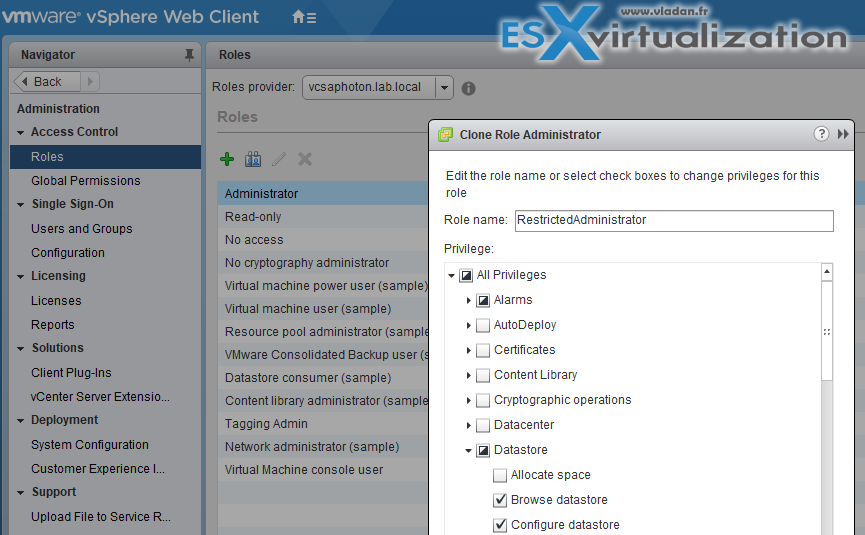Screen dimensions: 865x535
Task: Toggle the Datastore checkbox
Action: tap(483, 451)
